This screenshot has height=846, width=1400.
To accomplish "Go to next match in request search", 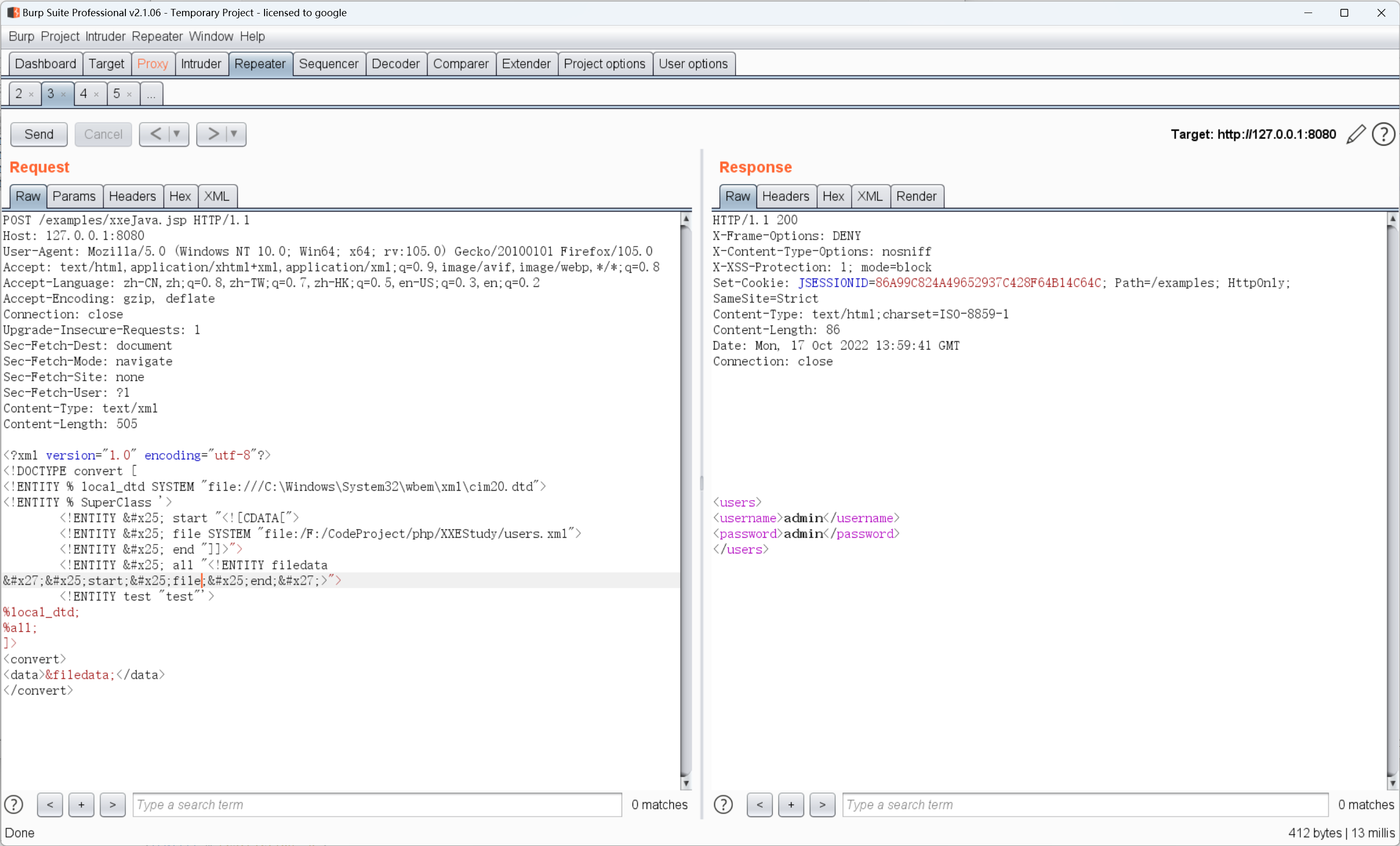I will tap(112, 805).
